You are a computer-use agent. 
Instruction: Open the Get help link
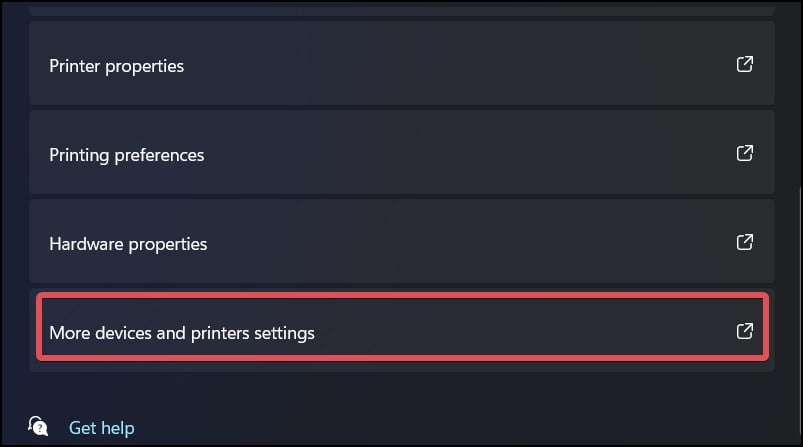101,428
